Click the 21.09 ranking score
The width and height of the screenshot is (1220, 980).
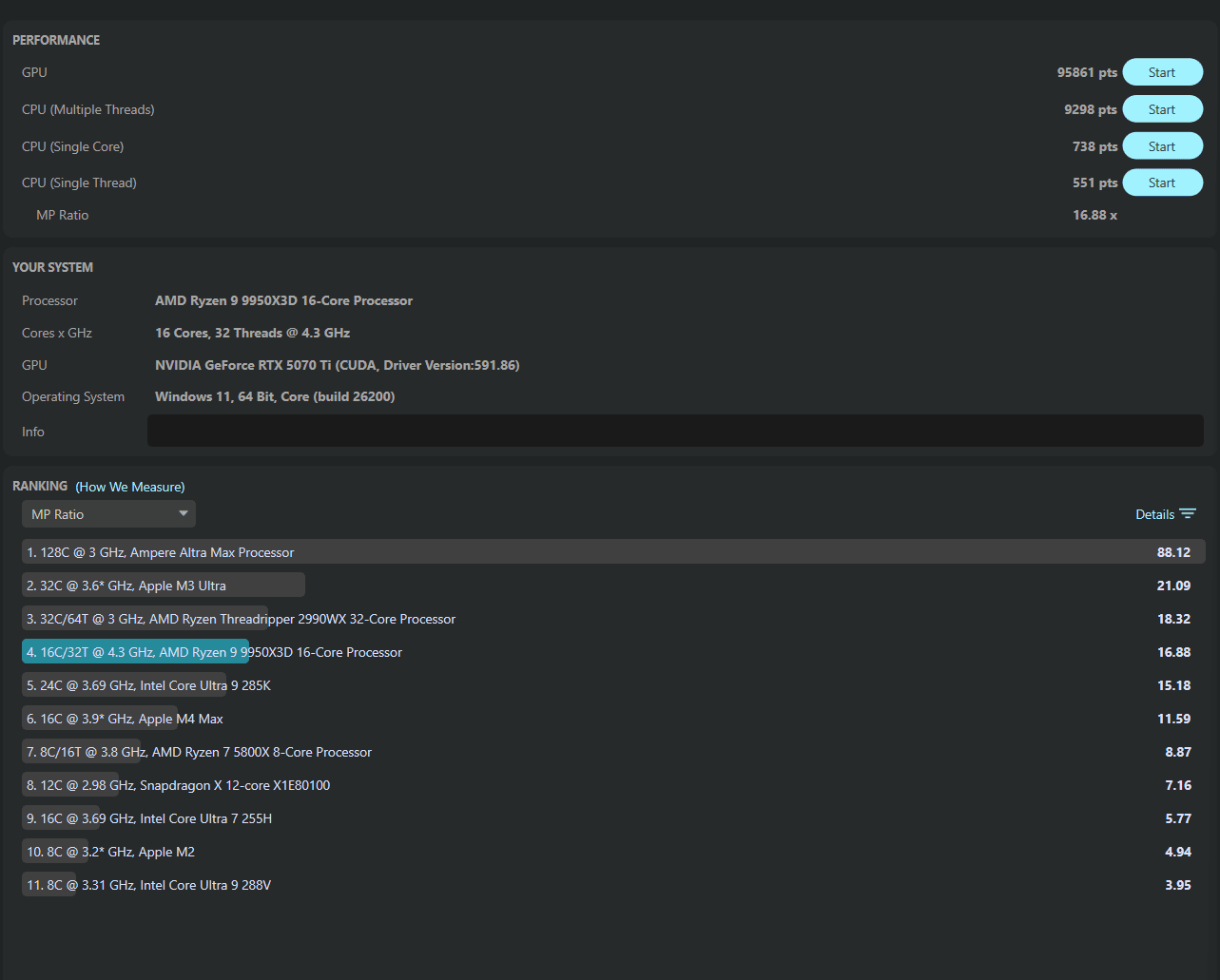pos(1173,586)
